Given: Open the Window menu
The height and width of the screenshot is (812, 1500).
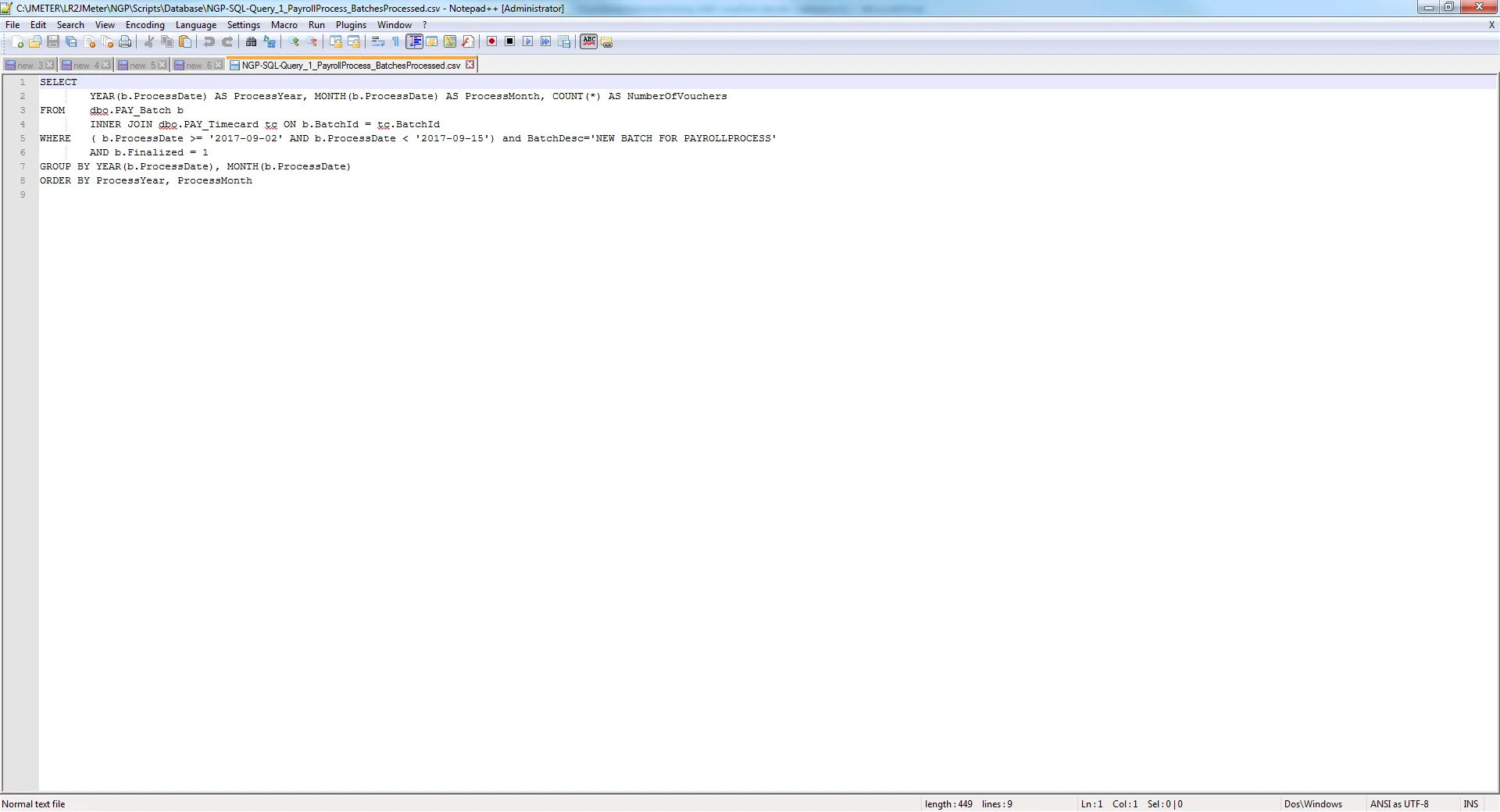Looking at the screenshot, I should click(395, 25).
